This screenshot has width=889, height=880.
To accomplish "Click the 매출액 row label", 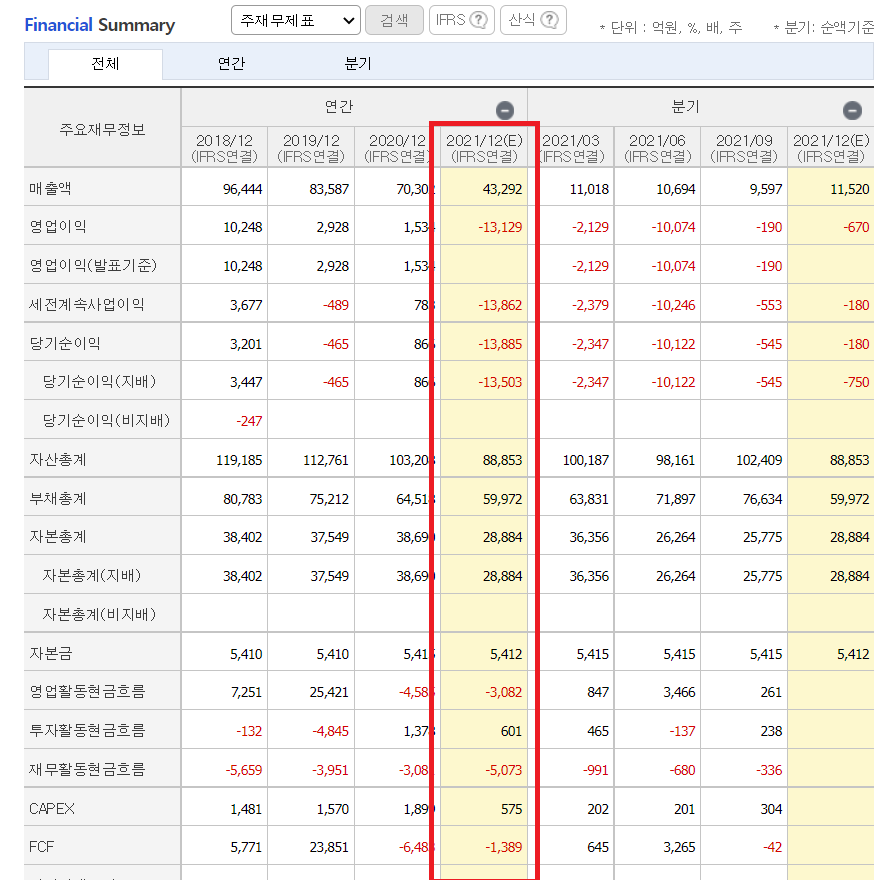I will 50,188.
